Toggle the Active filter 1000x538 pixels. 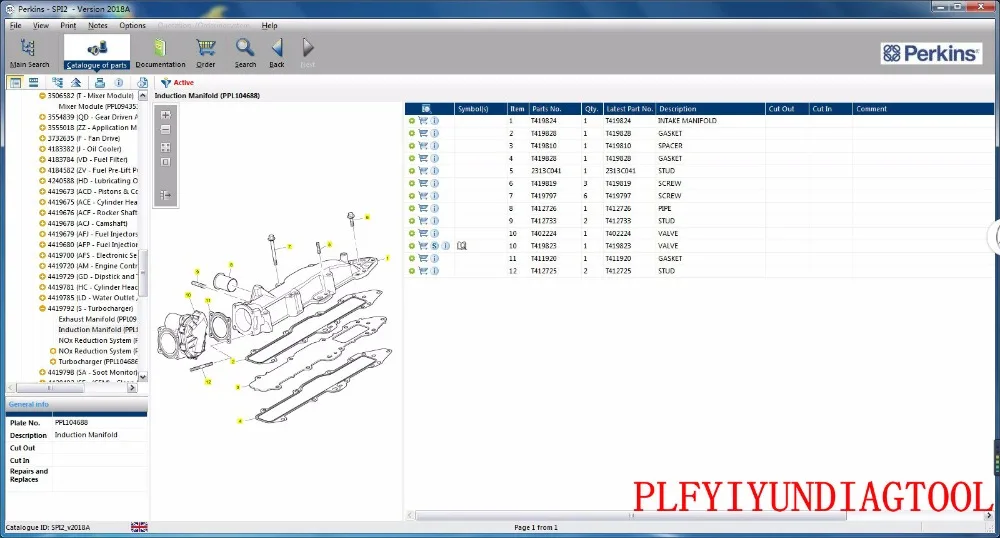tap(177, 82)
